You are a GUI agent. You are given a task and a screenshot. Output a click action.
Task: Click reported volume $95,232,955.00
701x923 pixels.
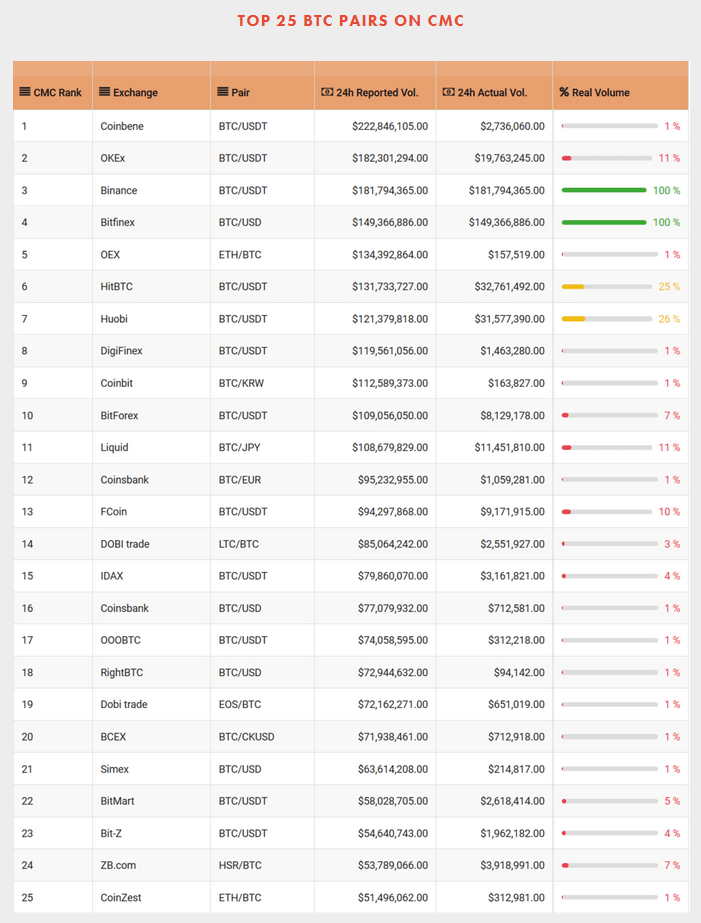393,480
